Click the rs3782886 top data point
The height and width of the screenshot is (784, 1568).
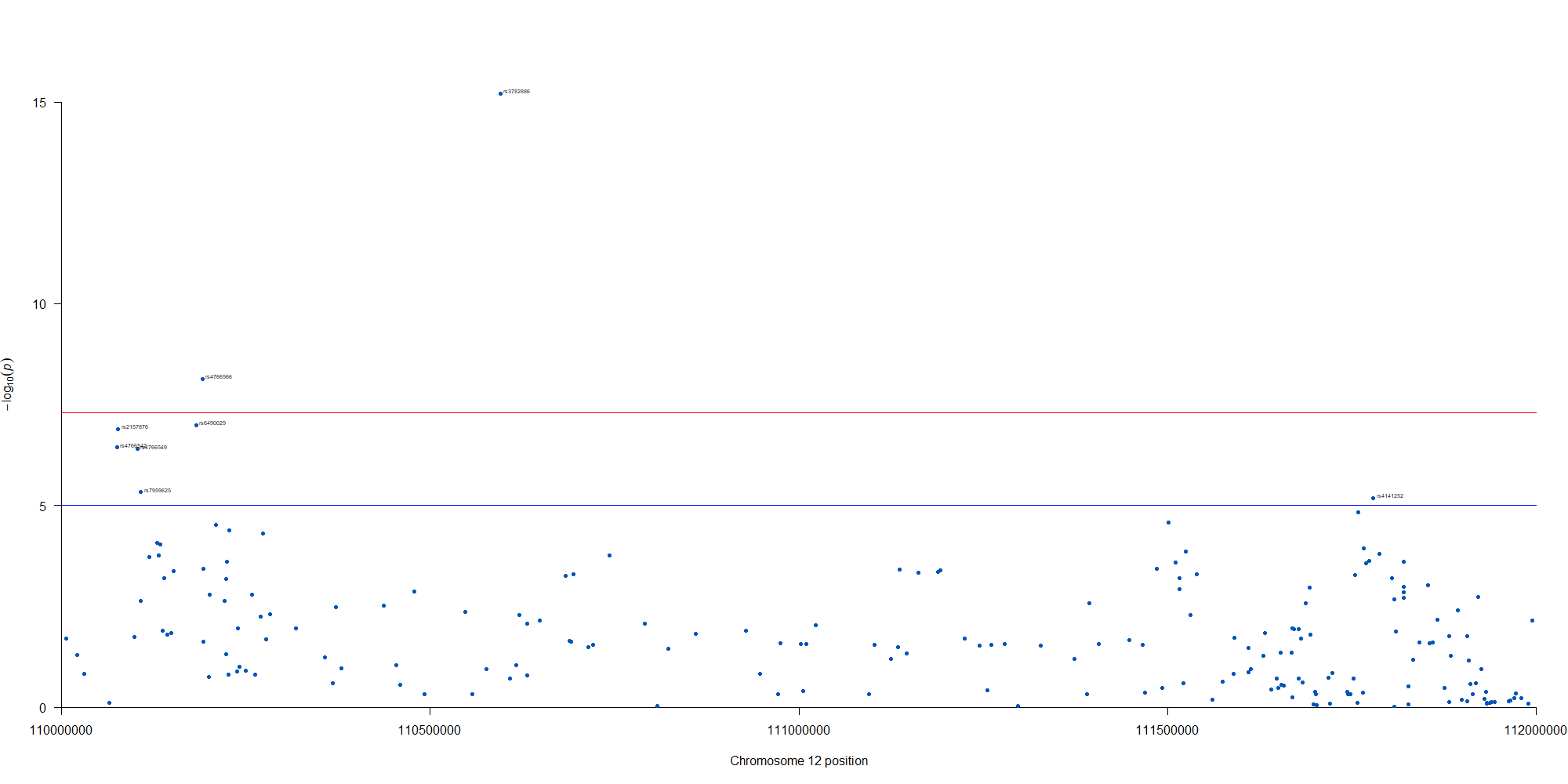pyautogui.click(x=500, y=93)
